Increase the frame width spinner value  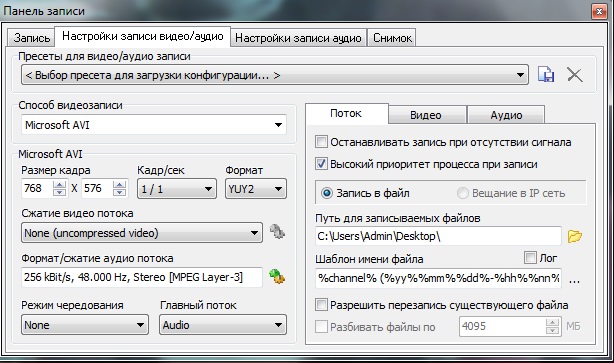(x=60, y=184)
